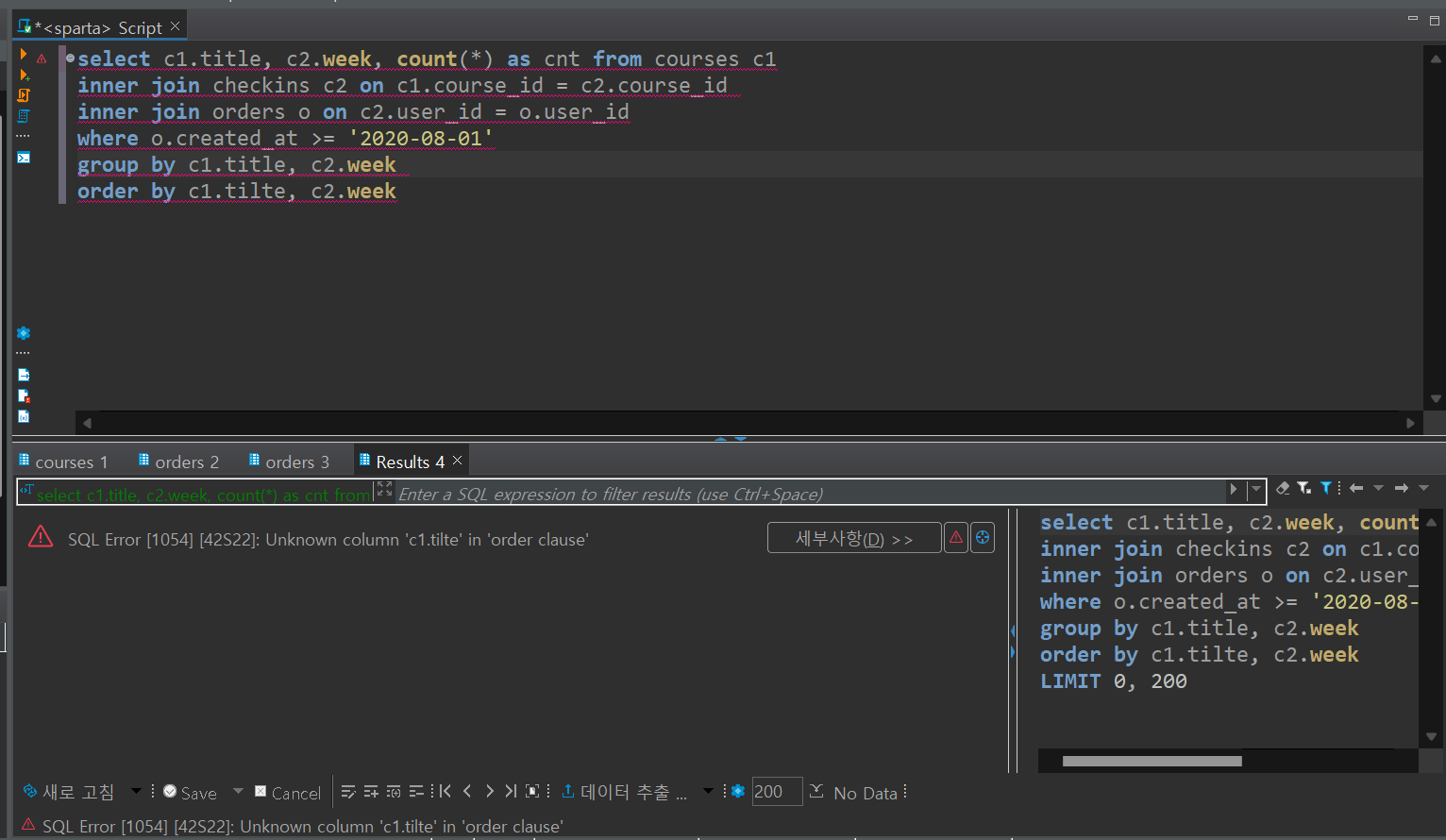The image size is (1446, 840).
Task: Open the refresh options dropdown arrow
Action: [136, 791]
